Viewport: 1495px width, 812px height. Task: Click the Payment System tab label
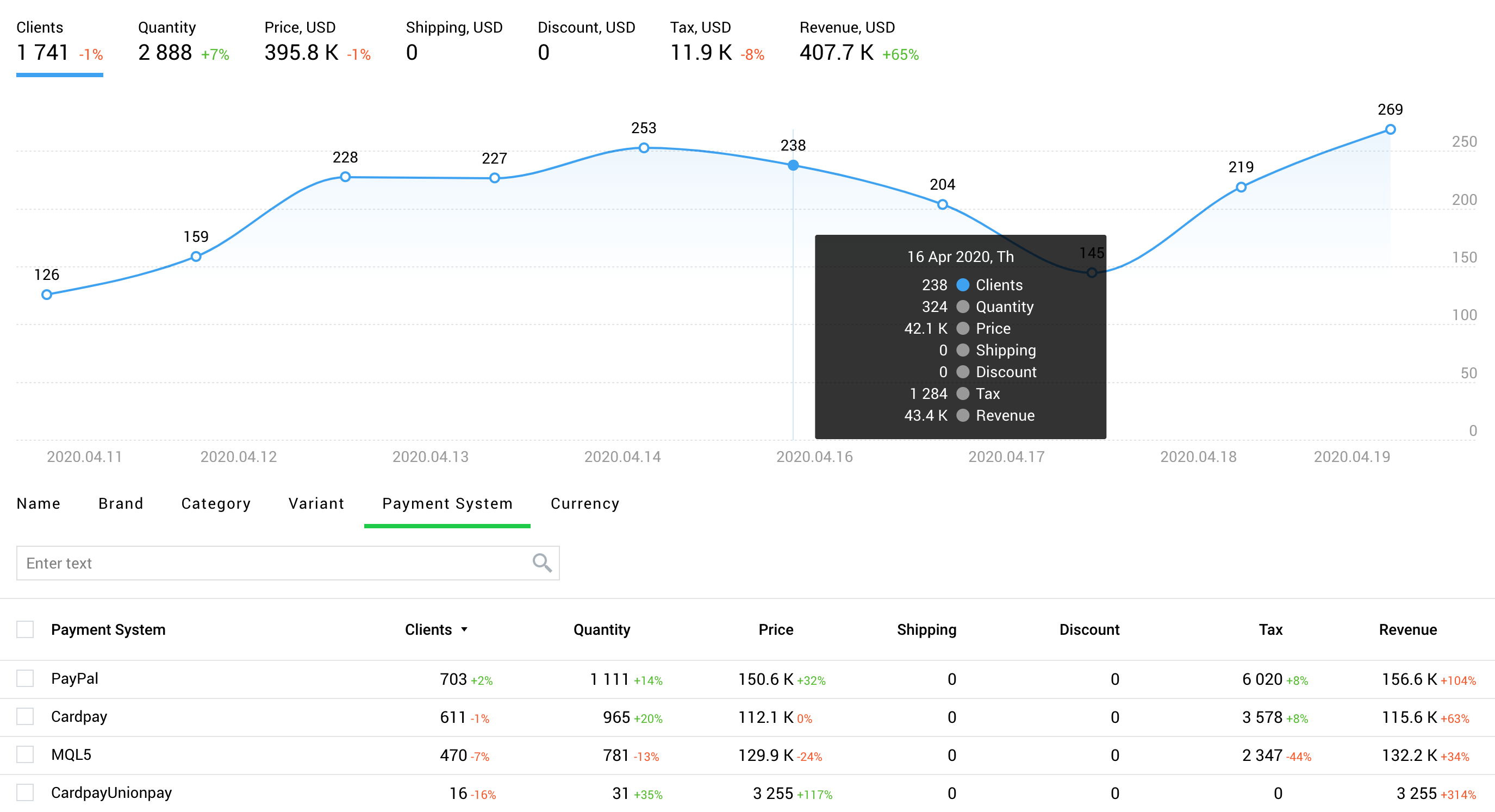pyautogui.click(x=446, y=504)
